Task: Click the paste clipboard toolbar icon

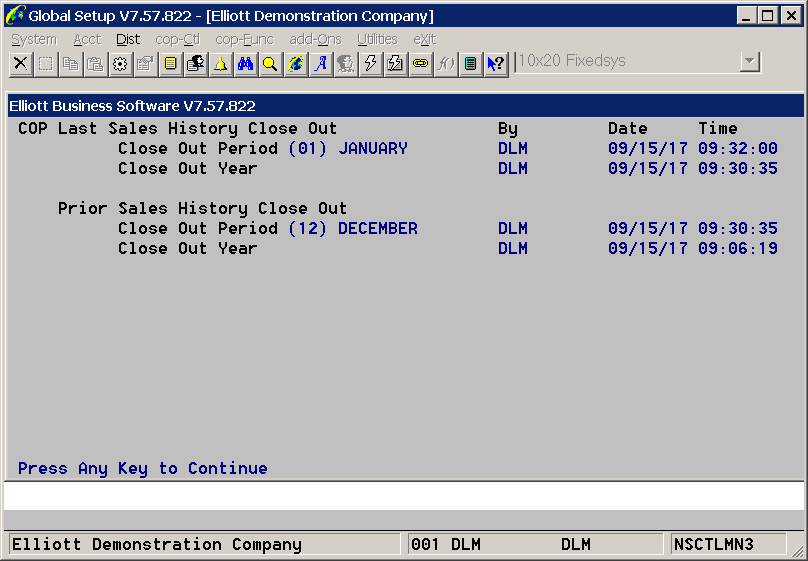Action: (95, 64)
